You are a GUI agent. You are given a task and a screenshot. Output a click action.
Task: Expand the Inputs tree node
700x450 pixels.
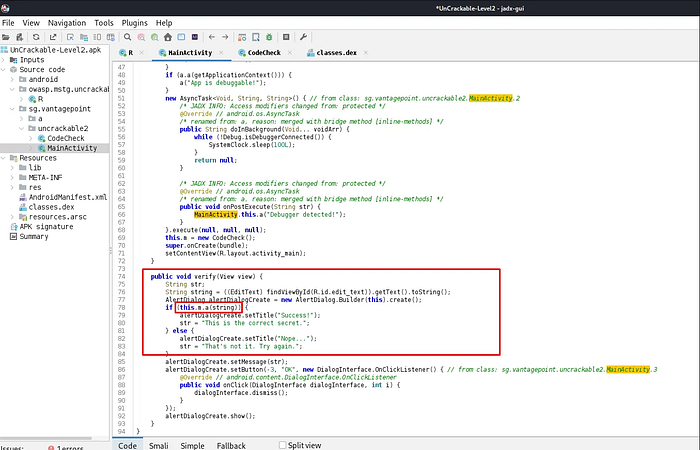(x=4, y=60)
